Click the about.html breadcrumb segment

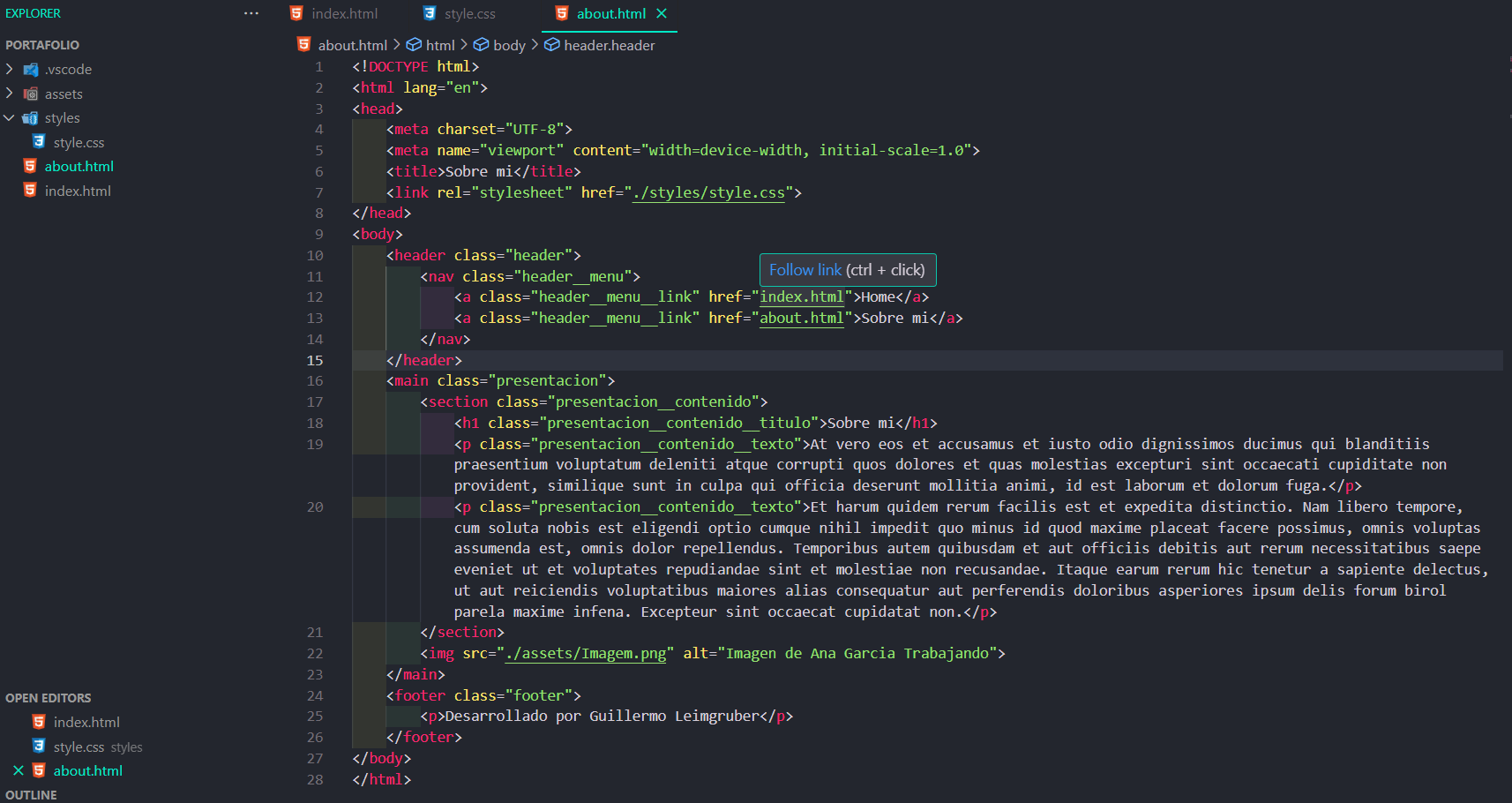point(353,45)
